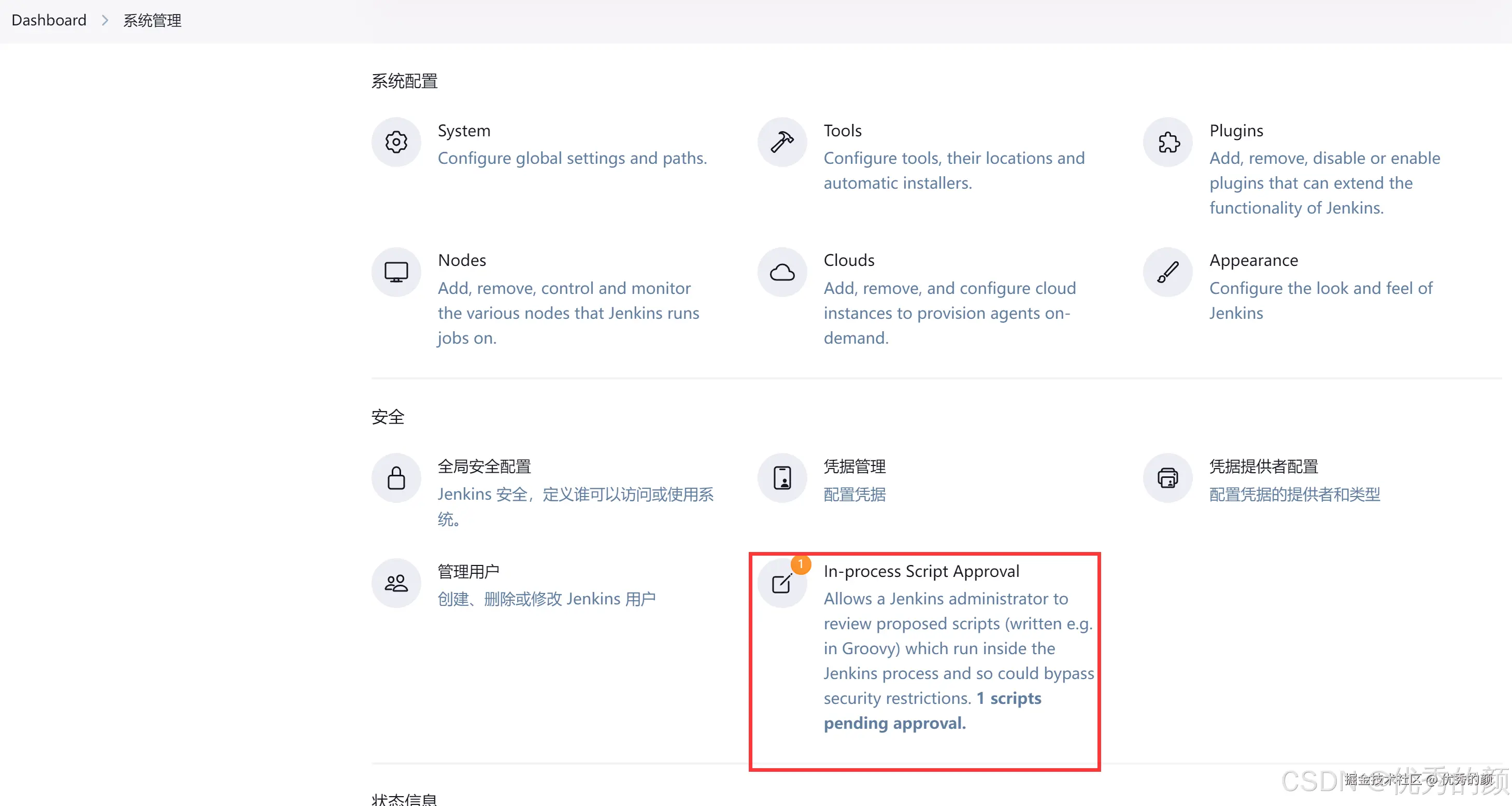Click "Configure the look and feel of Jenkins" text
The image size is (1512, 806).
tap(1321, 301)
